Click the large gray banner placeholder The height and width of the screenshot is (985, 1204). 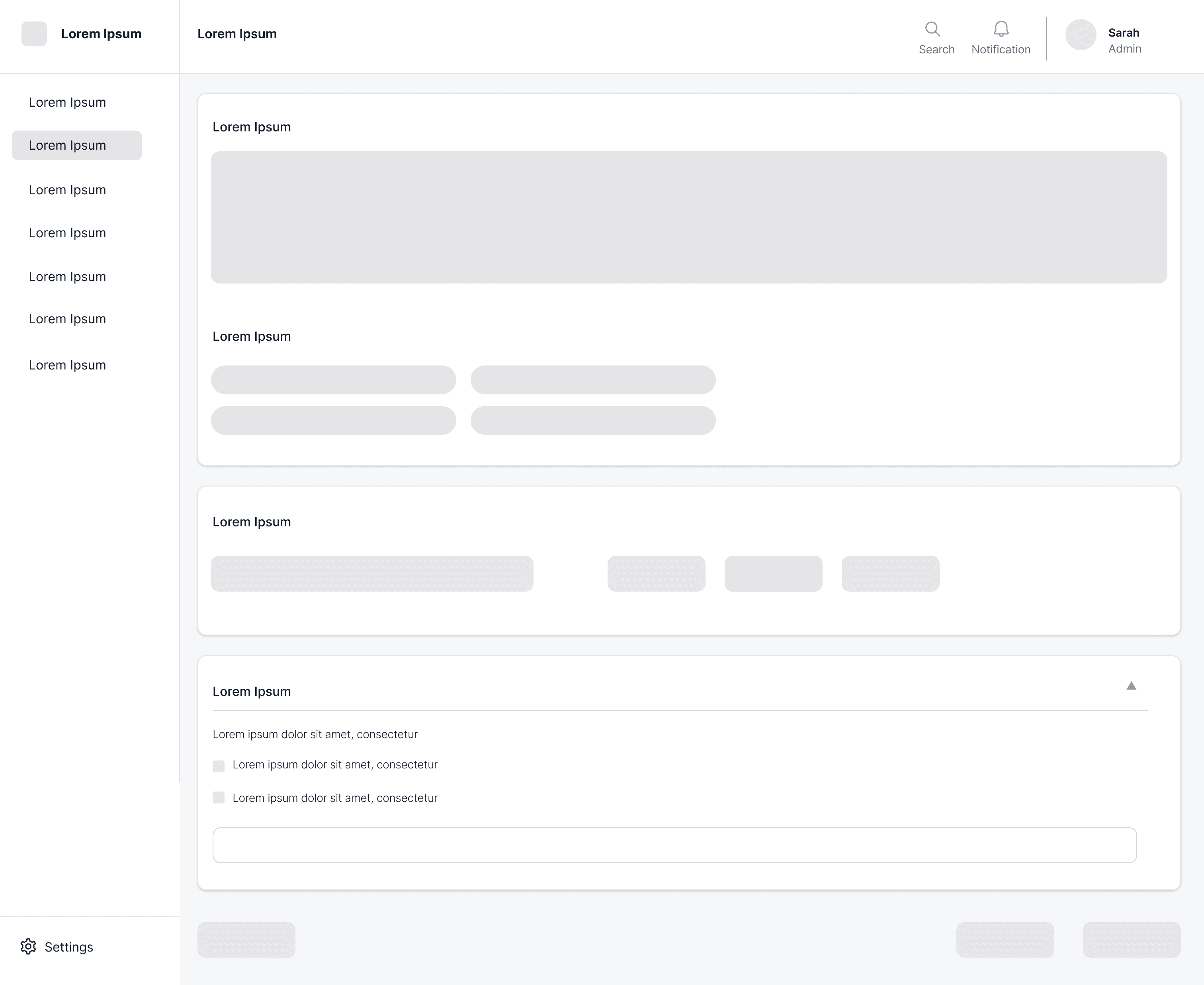click(689, 217)
